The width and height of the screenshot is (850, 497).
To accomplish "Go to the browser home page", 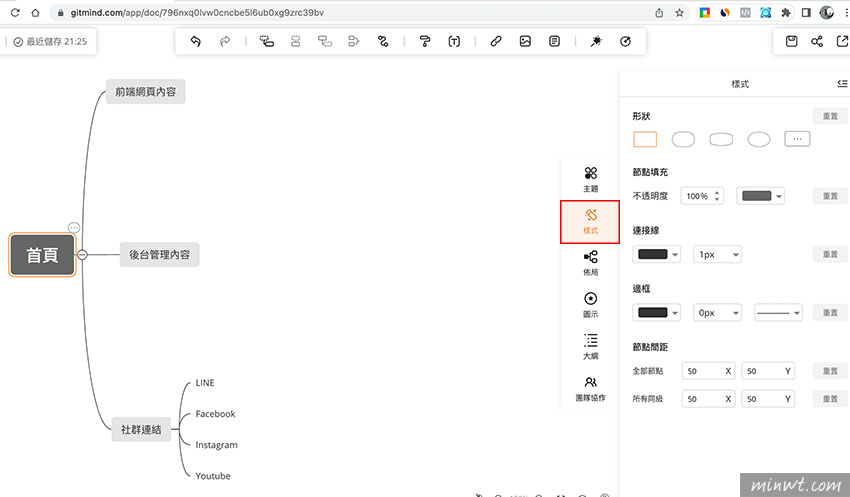I will [35, 12].
